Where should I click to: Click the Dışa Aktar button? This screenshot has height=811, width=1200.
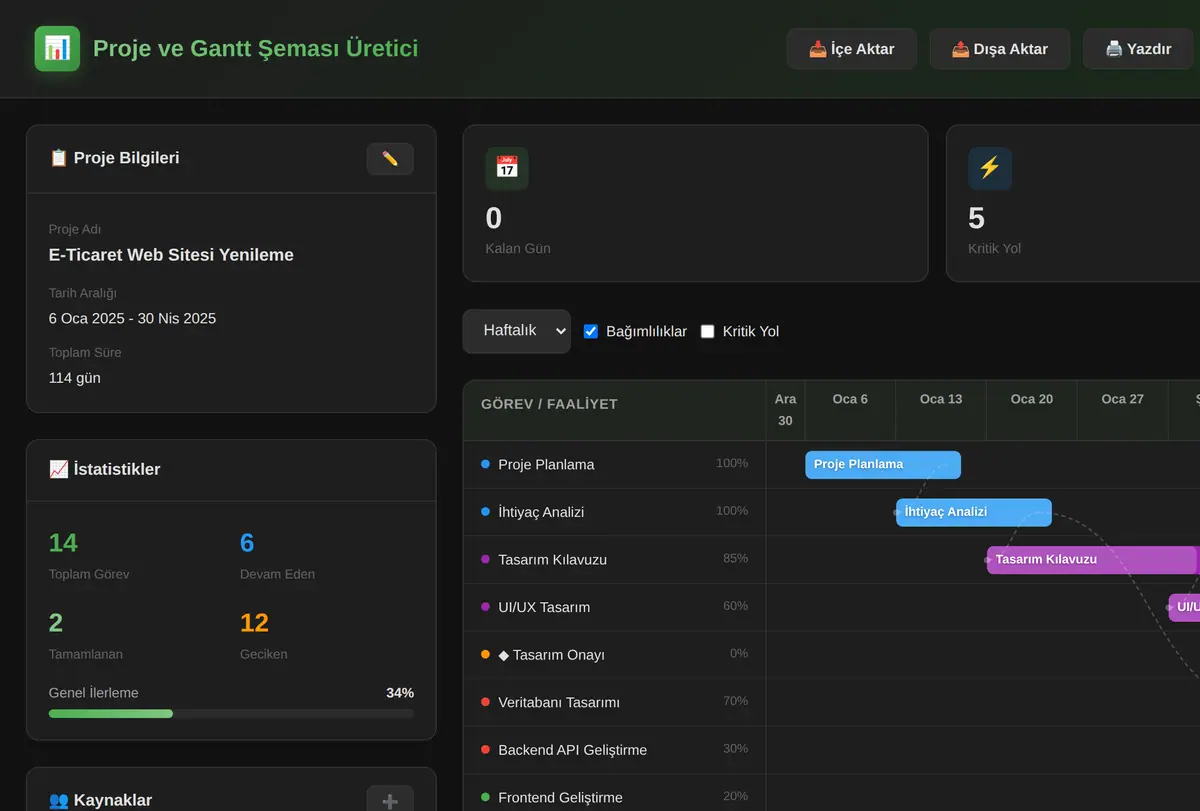999,49
